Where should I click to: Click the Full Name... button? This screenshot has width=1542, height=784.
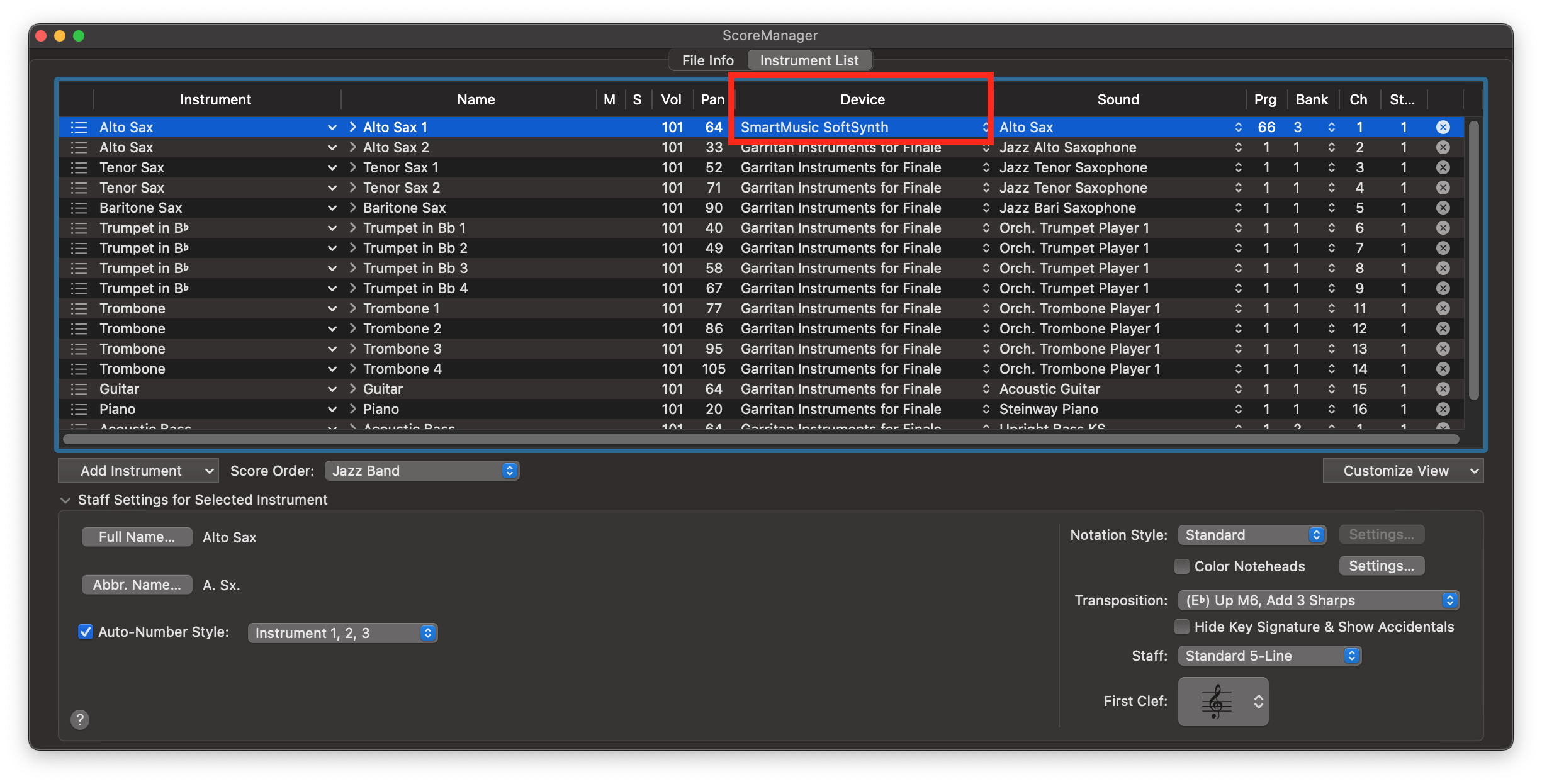coord(137,537)
